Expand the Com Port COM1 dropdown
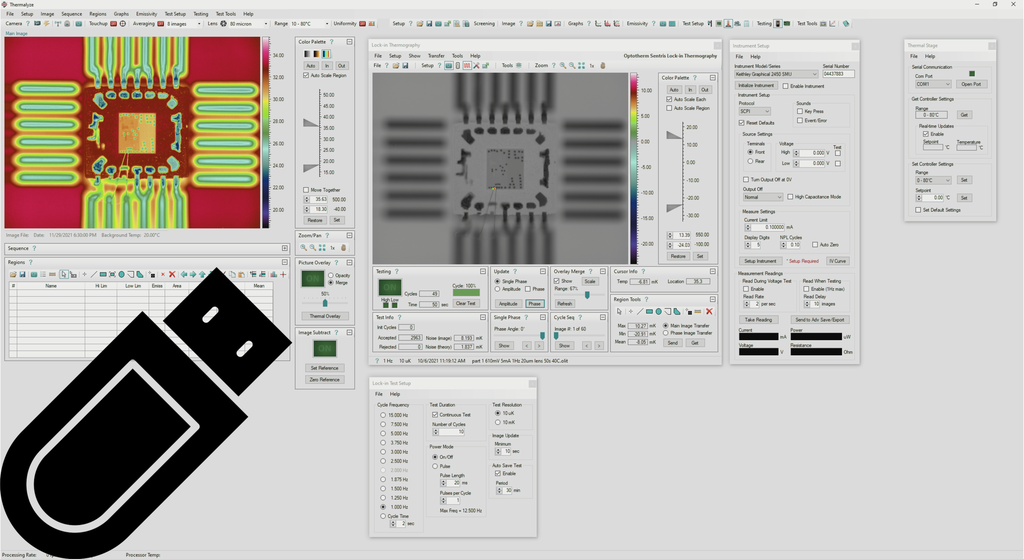 pyautogui.click(x=935, y=84)
